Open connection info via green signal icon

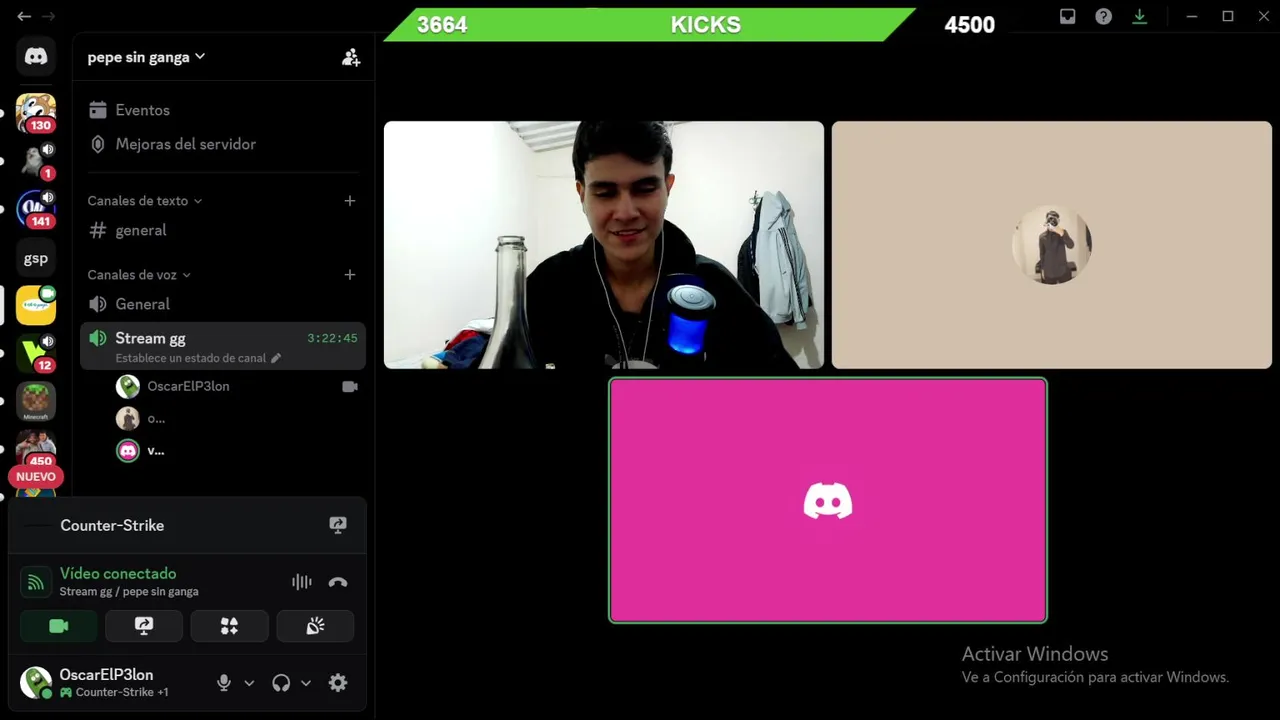click(x=36, y=582)
